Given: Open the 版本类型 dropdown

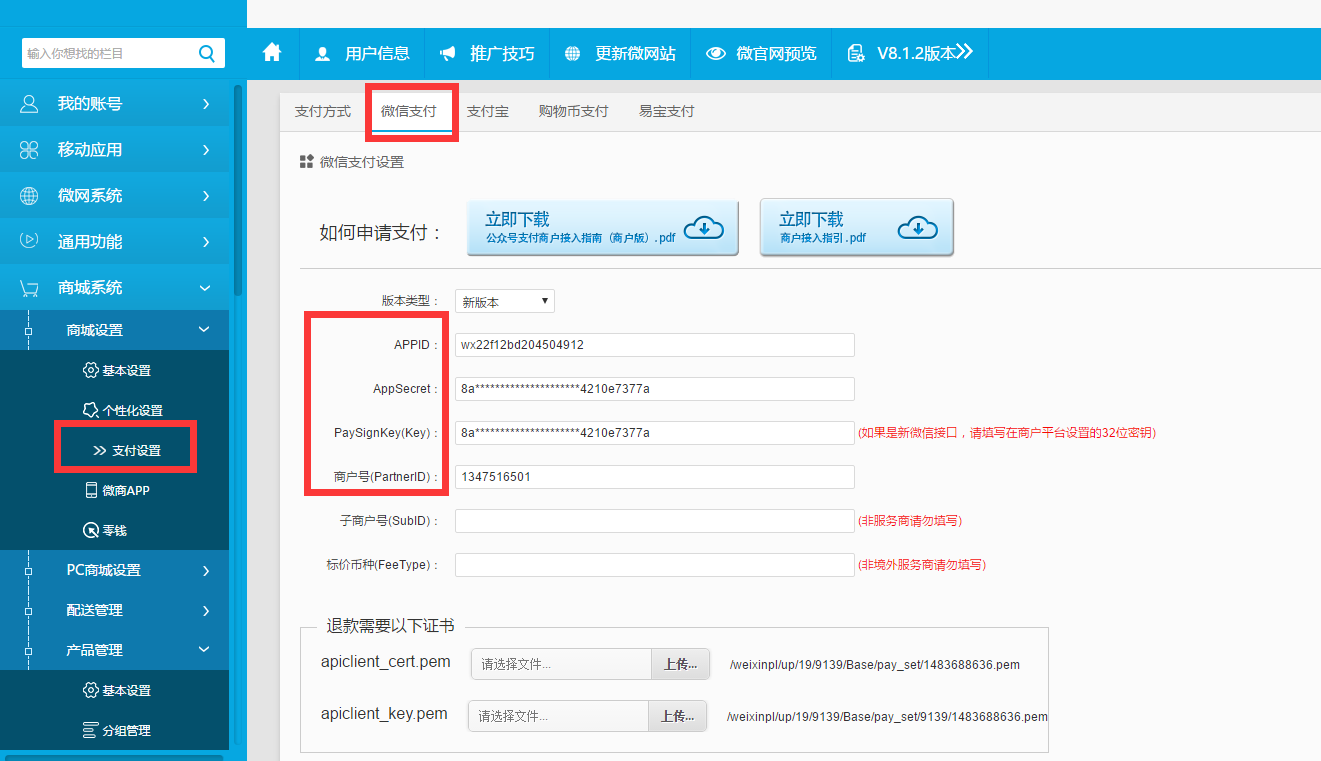Looking at the screenshot, I should pyautogui.click(x=504, y=301).
